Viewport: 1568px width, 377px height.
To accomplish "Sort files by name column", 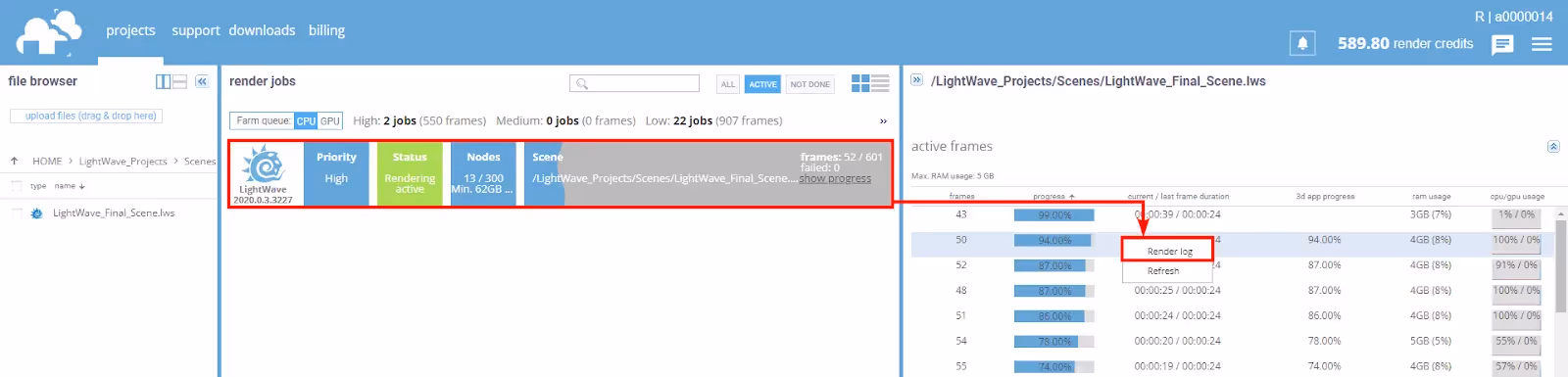I will (70, 185).
